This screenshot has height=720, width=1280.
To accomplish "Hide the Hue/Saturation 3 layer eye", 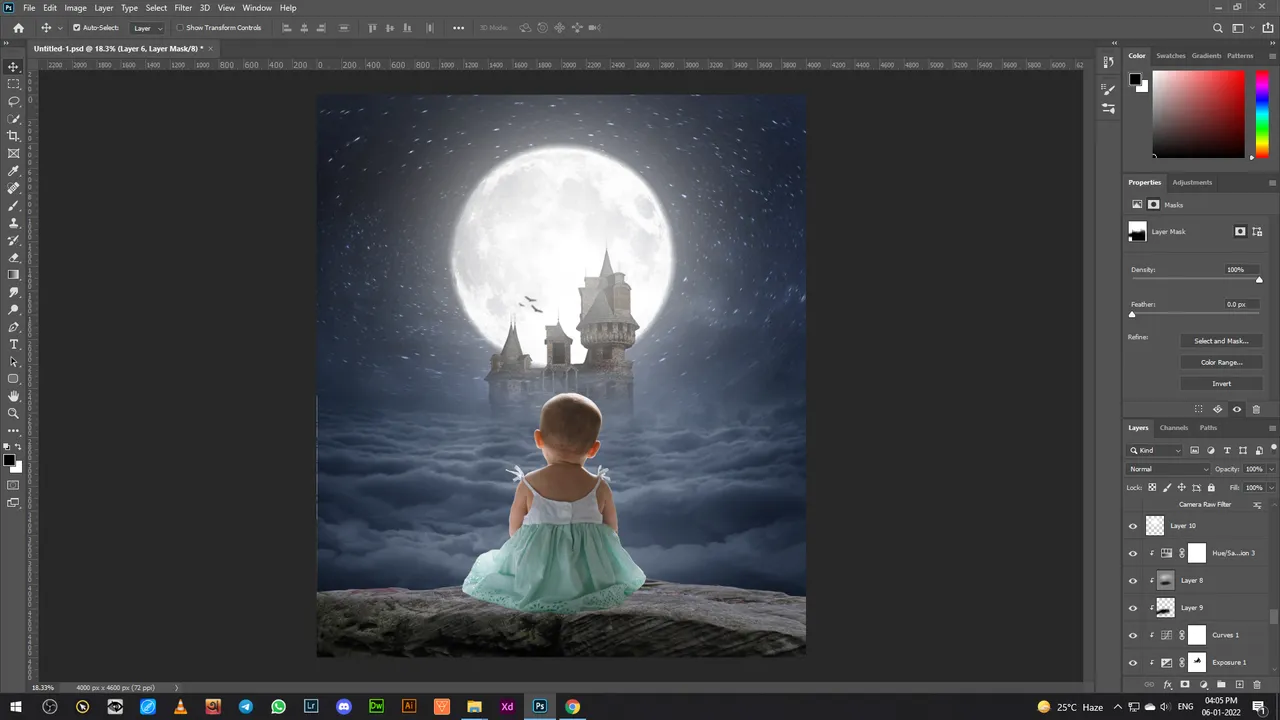I will click(x=1133, y=553).
